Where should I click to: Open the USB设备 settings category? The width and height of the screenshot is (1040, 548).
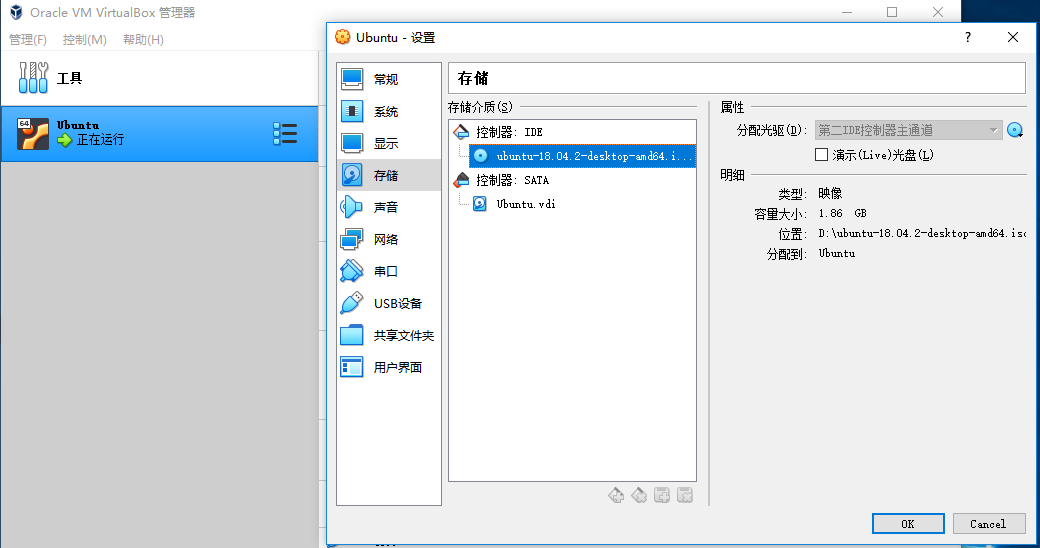(x=389, y=303)
